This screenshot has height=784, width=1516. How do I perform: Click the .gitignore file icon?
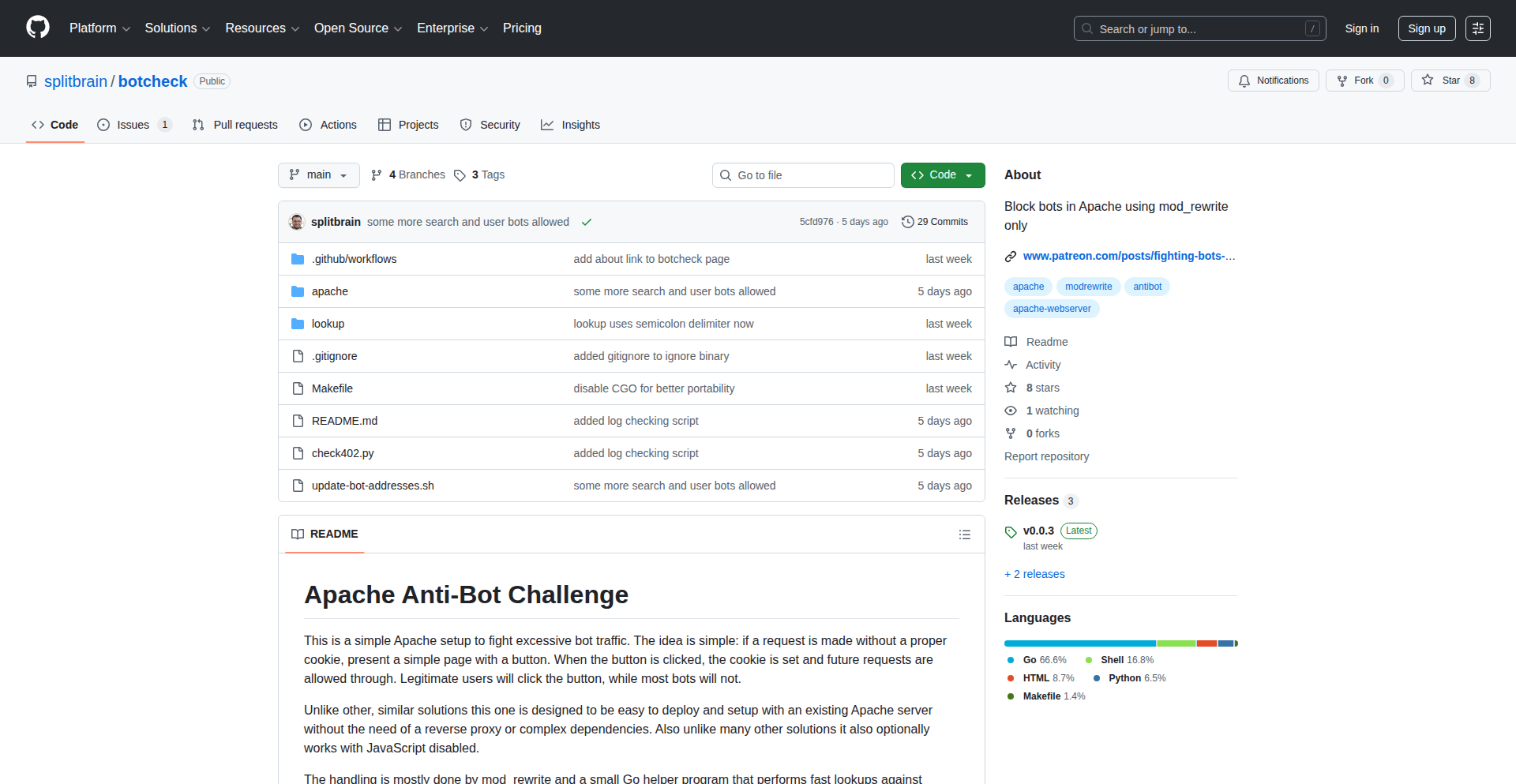(298, 356)
